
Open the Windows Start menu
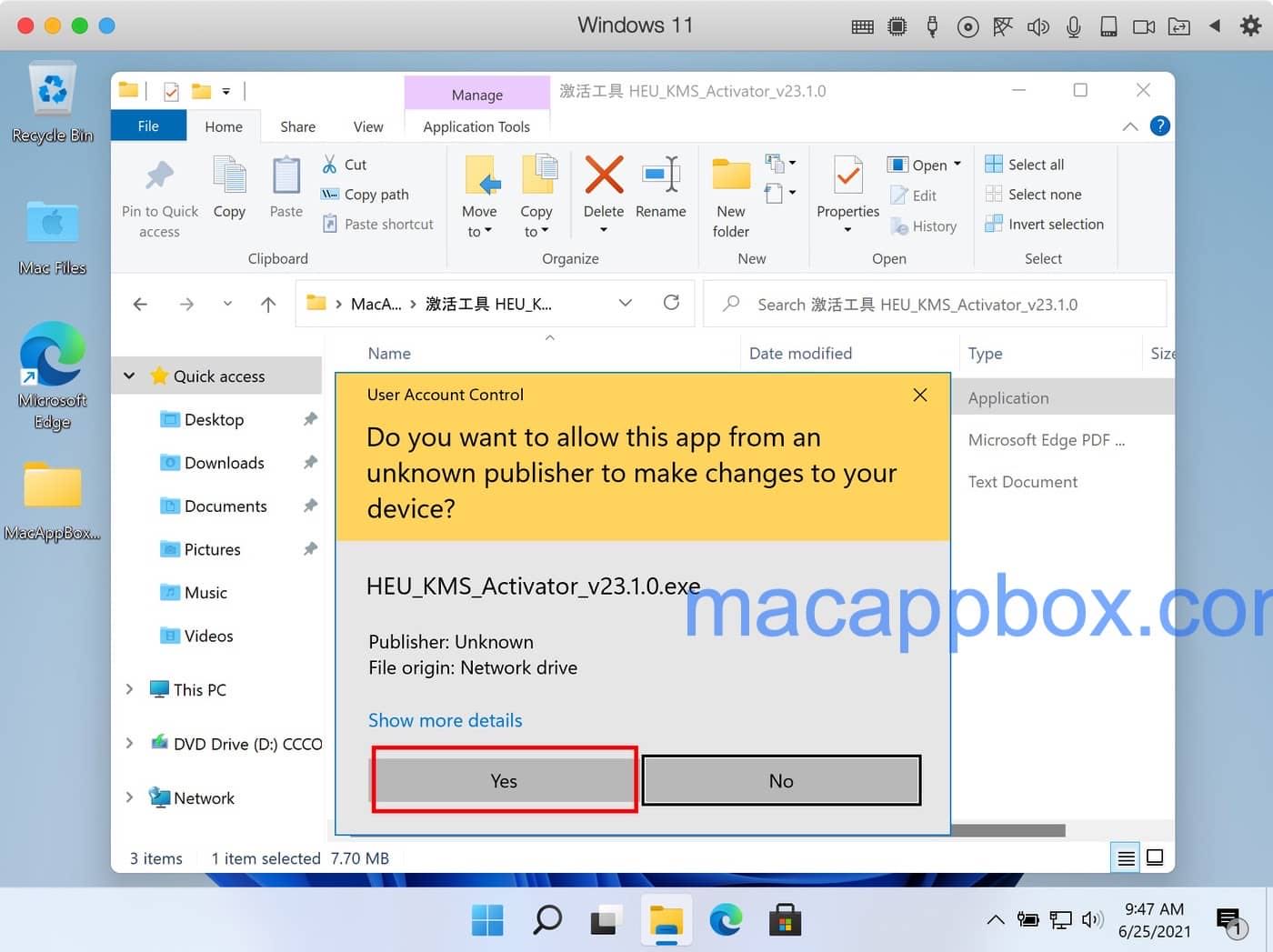(487, 920)
